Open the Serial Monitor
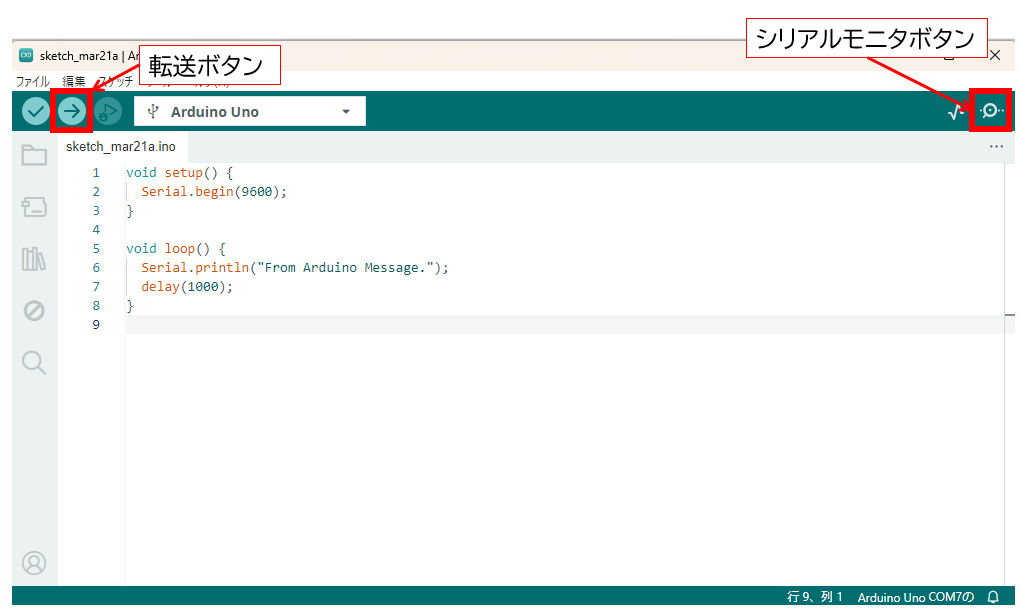Image resolution: width=1021 pixels, height=611 pixels. coord(990,111)
